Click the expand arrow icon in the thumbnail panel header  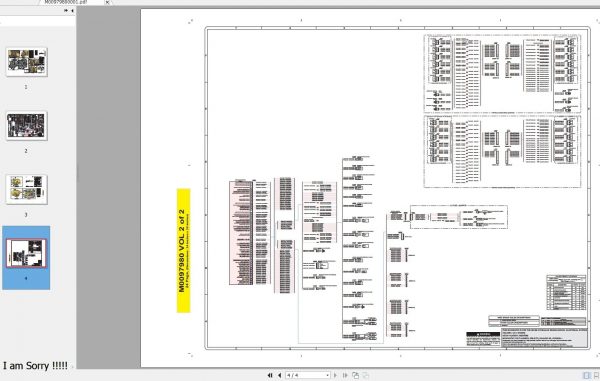click(x=66, y=11)
